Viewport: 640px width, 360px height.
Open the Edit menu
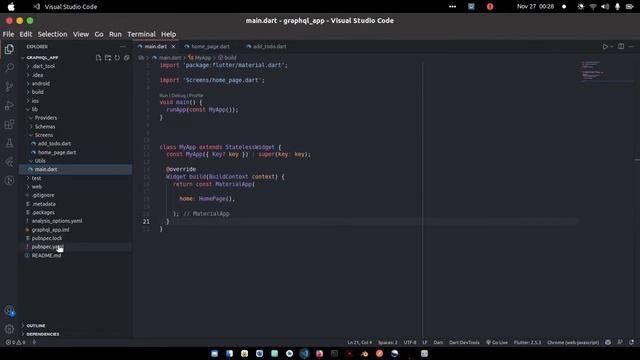click(x=25, y=34)
